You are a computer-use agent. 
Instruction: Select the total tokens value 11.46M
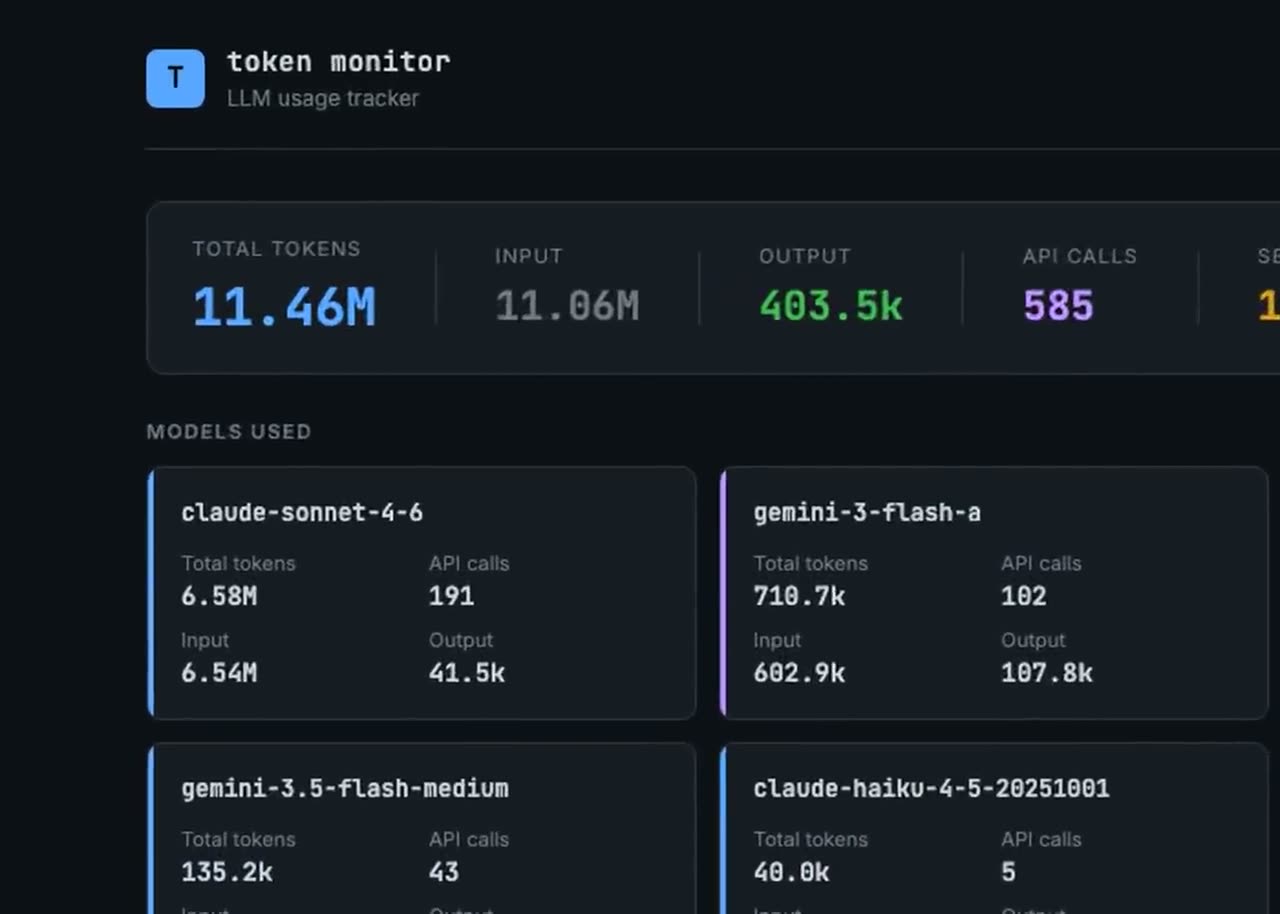click(x=284, y=307)
